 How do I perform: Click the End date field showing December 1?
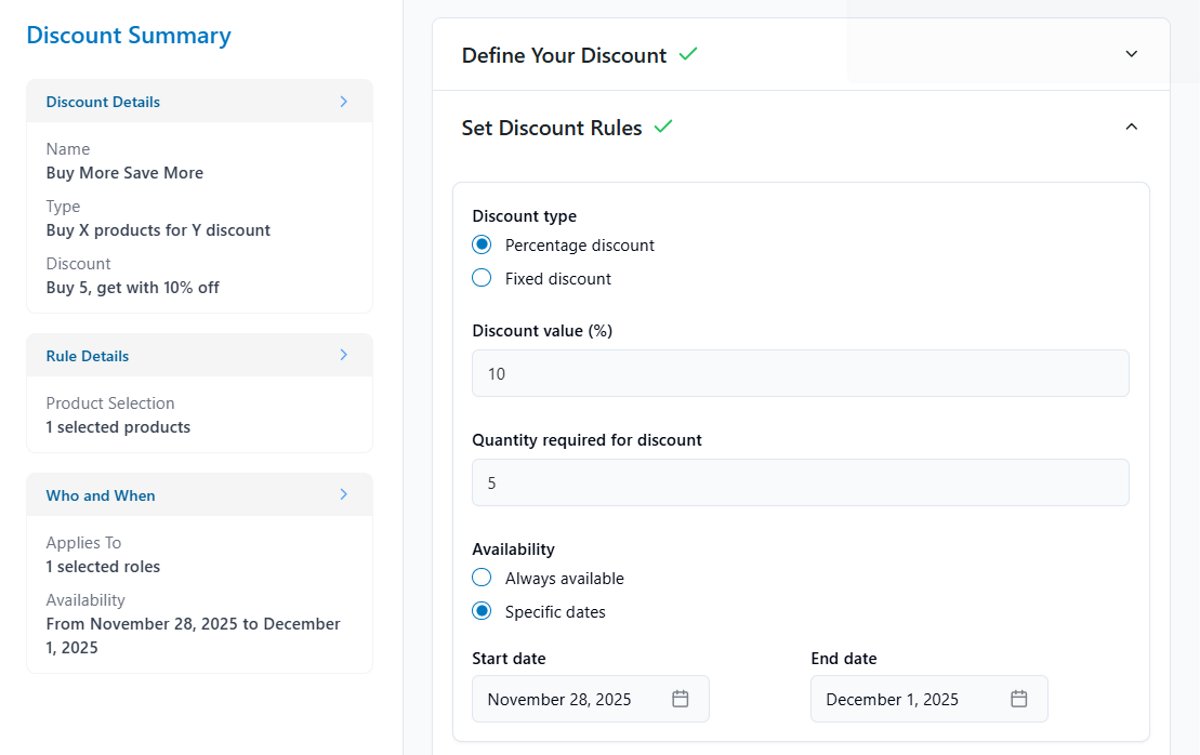tap(905, 699)
